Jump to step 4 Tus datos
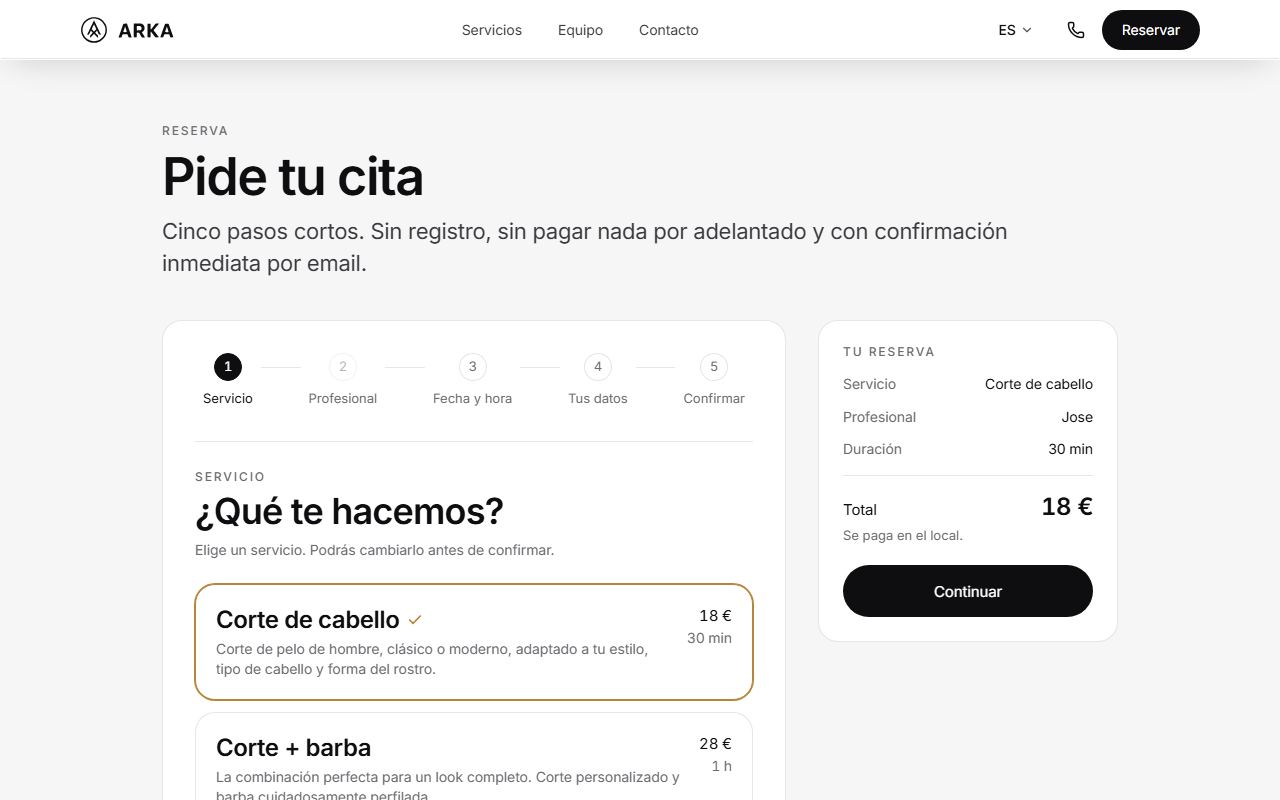1280x800 pixels. coord(598,380)
